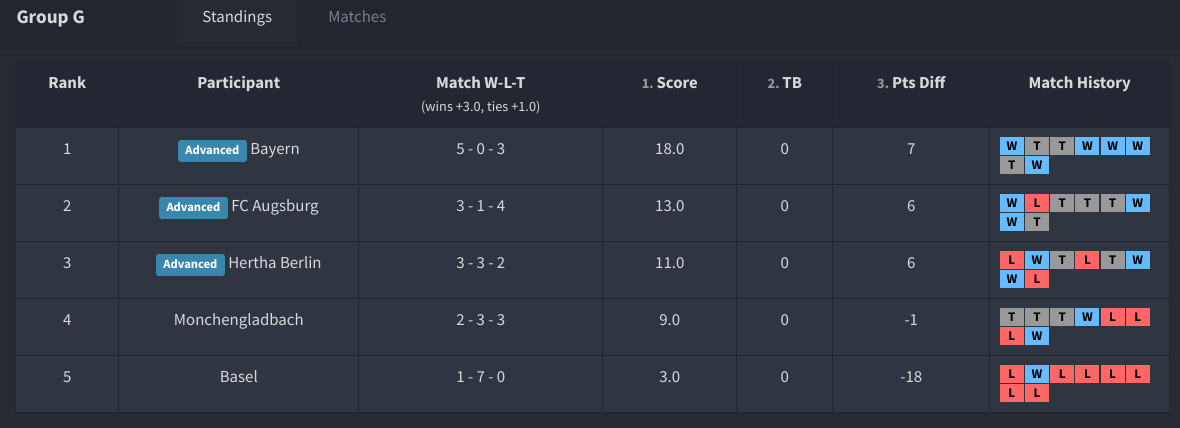This screenshot has height=428, width=1180.
Task: Click the Group G title
Action: tap(50, 17)
